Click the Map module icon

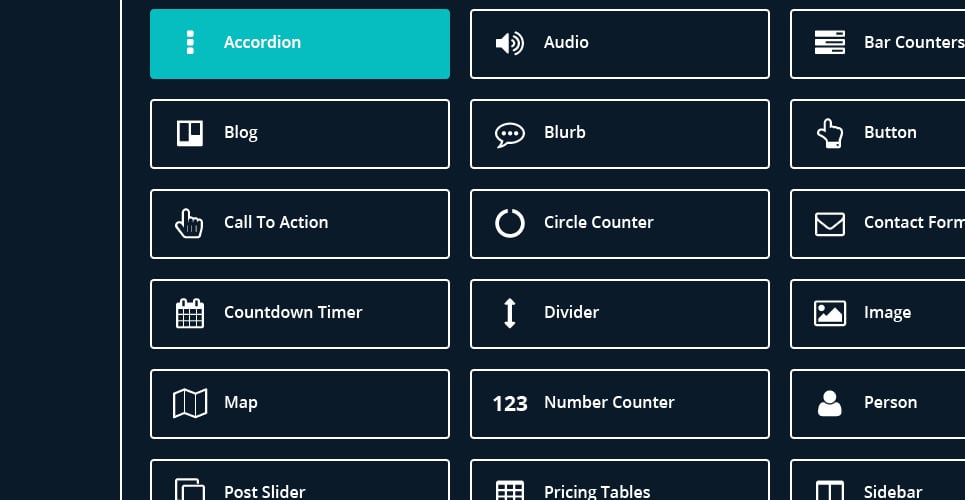(190, 403)
